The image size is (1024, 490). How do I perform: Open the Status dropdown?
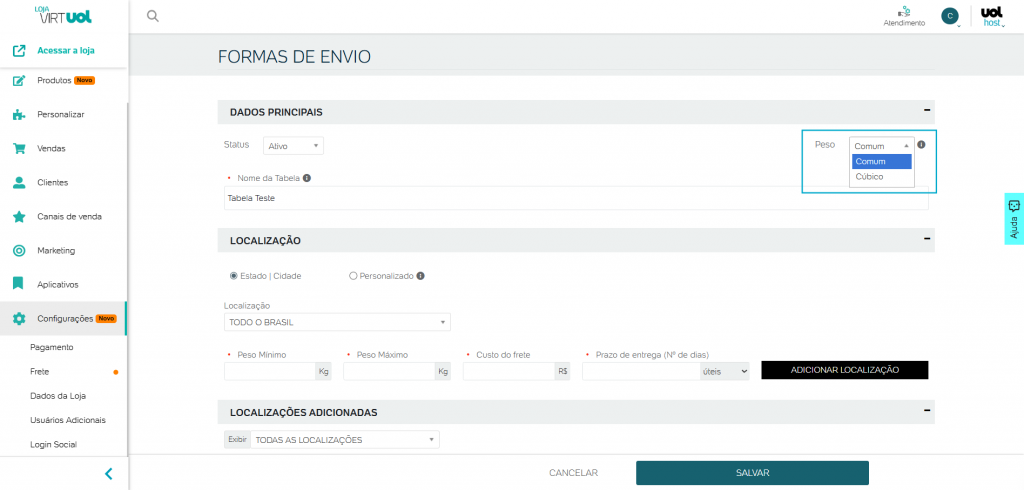point(293,146)
